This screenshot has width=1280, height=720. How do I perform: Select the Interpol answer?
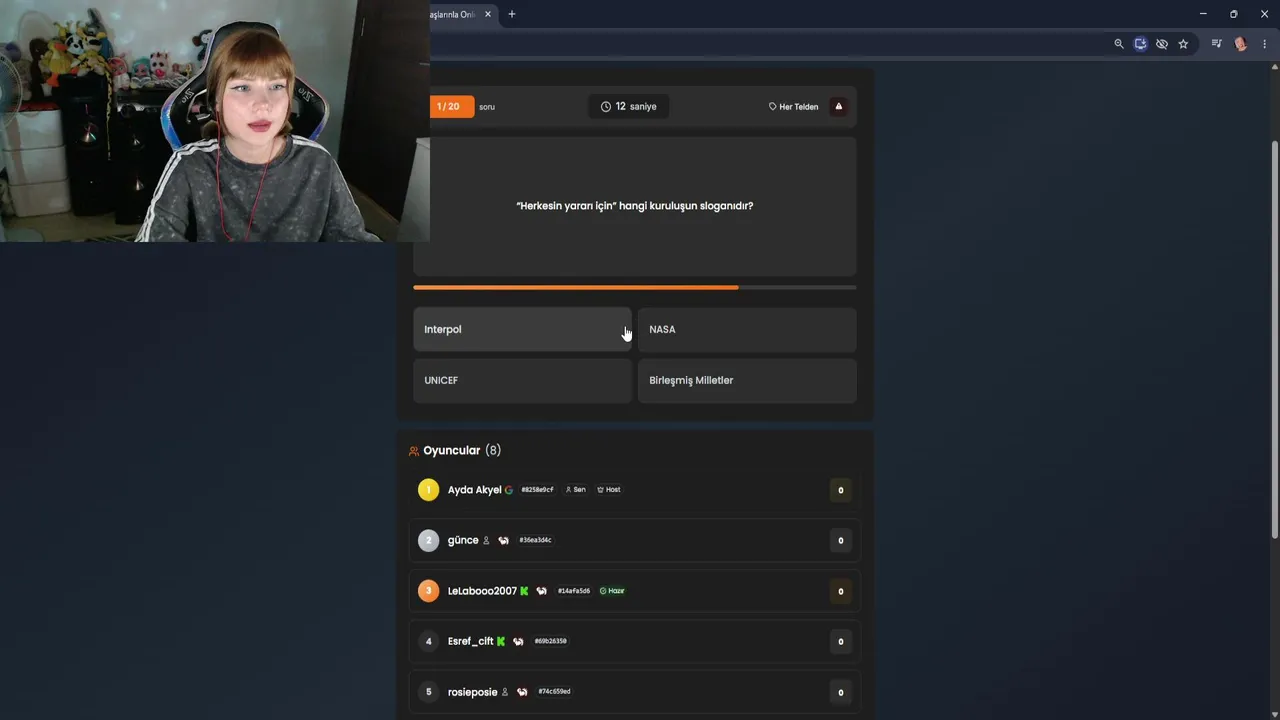click(x=522, y=329)
